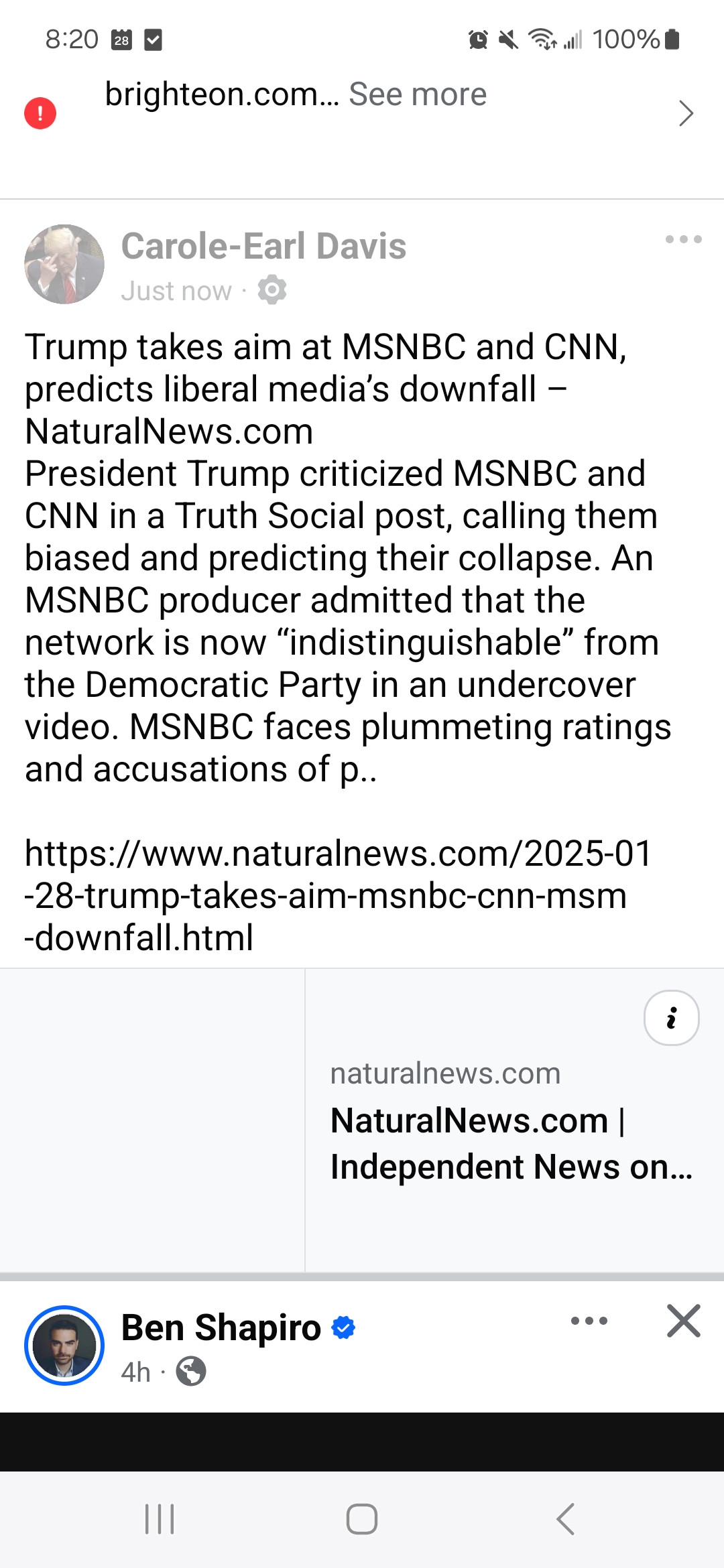This screenshot has height=1568, width=724.
Task: Open Carole-Earl Davis post options menu
Action: click(683, 239)
